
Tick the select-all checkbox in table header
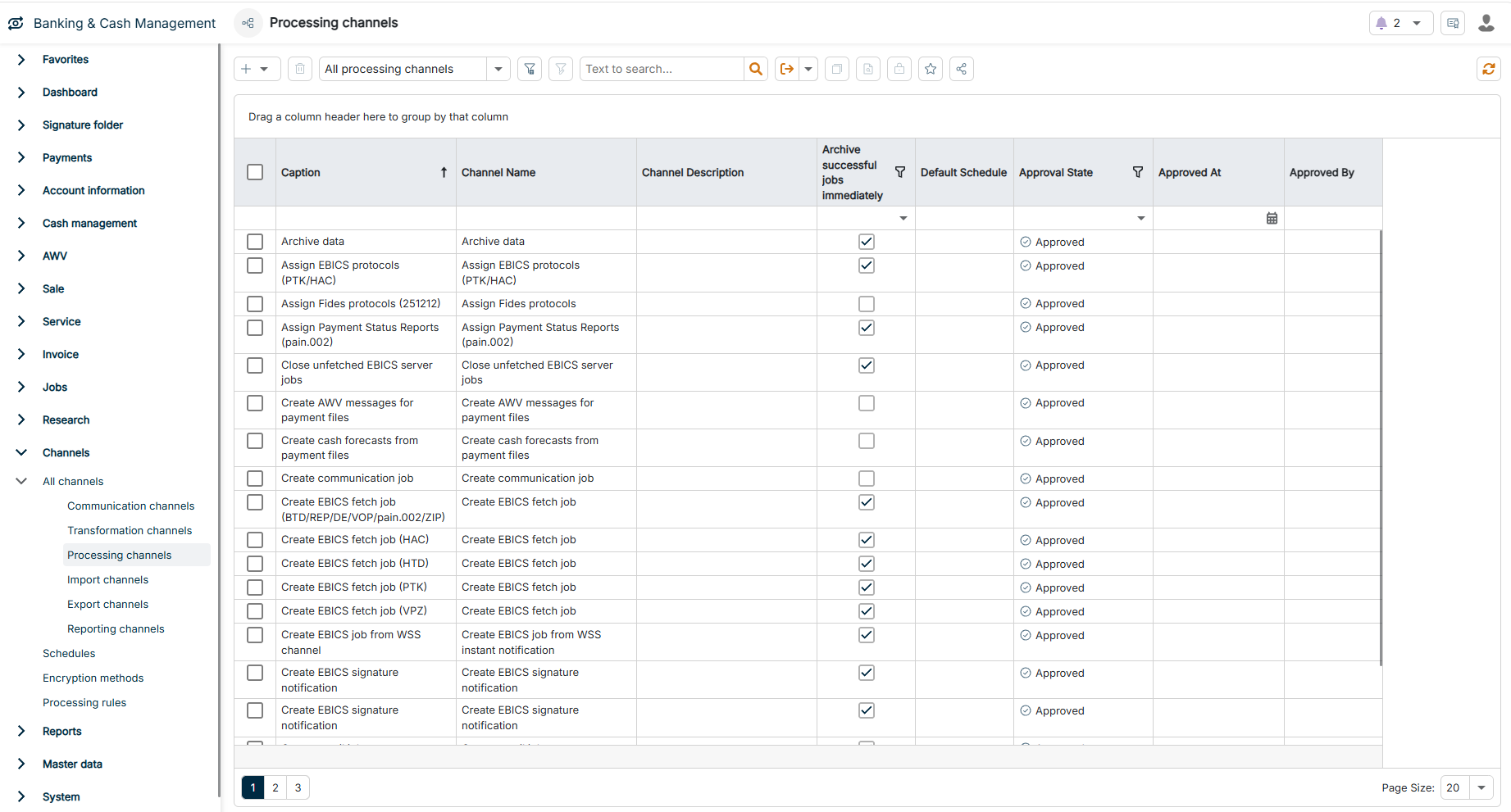pyautogui.click(x=255, y=172)
